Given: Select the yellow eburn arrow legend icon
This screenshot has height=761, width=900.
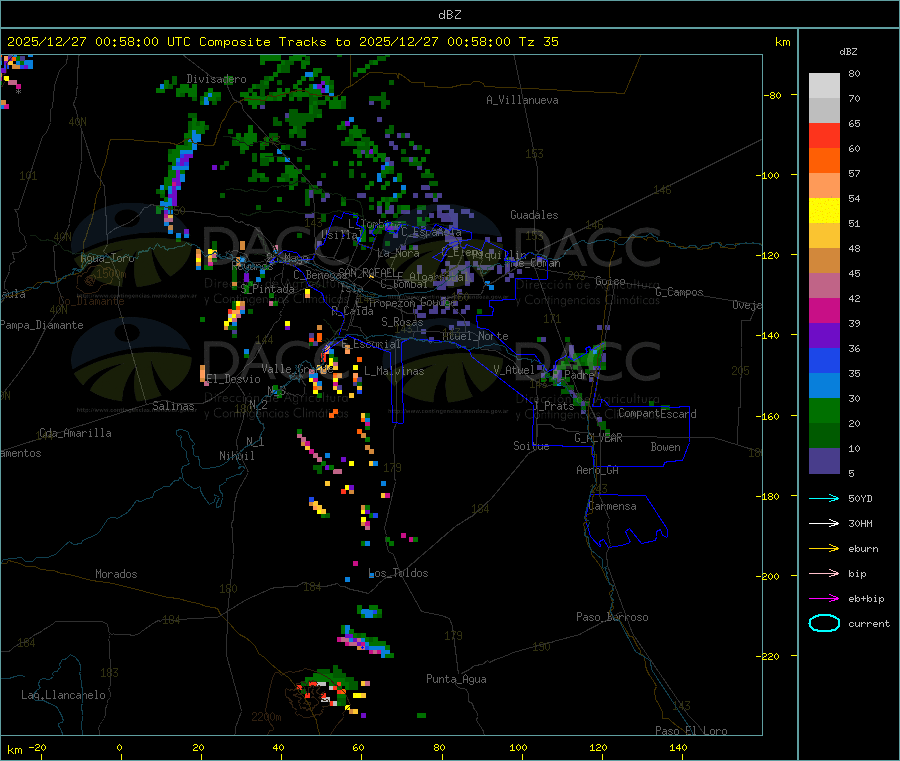Looking at the screenshot, I should [x=824, y=549].
